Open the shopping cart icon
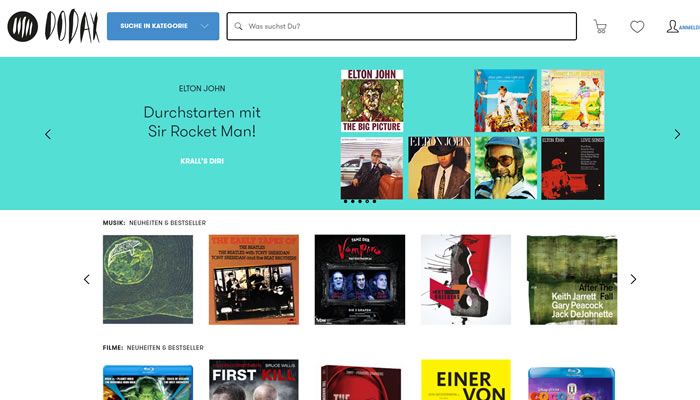 (x=600, y=26)
